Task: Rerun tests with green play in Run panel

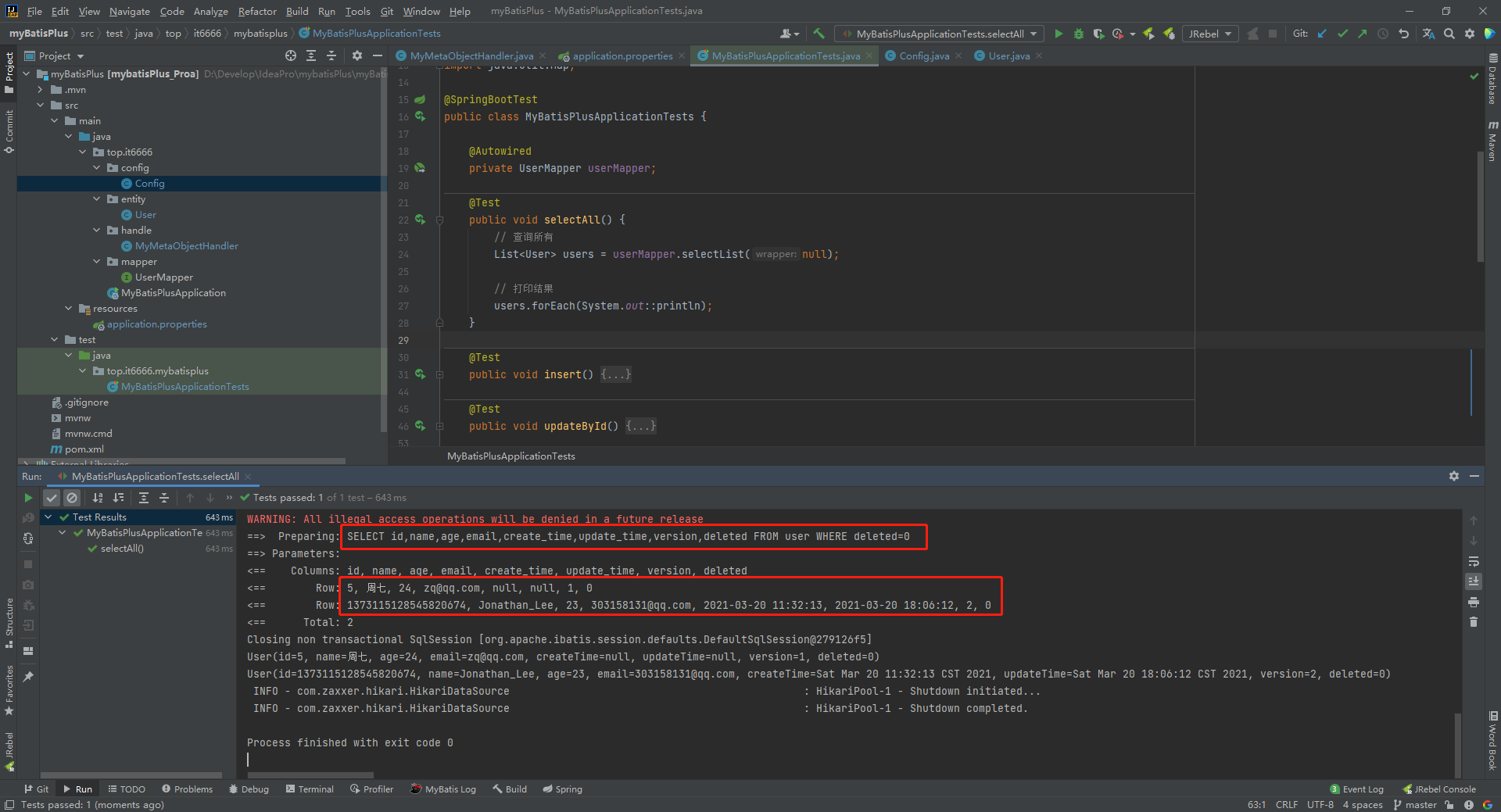Action: (28, 498)
